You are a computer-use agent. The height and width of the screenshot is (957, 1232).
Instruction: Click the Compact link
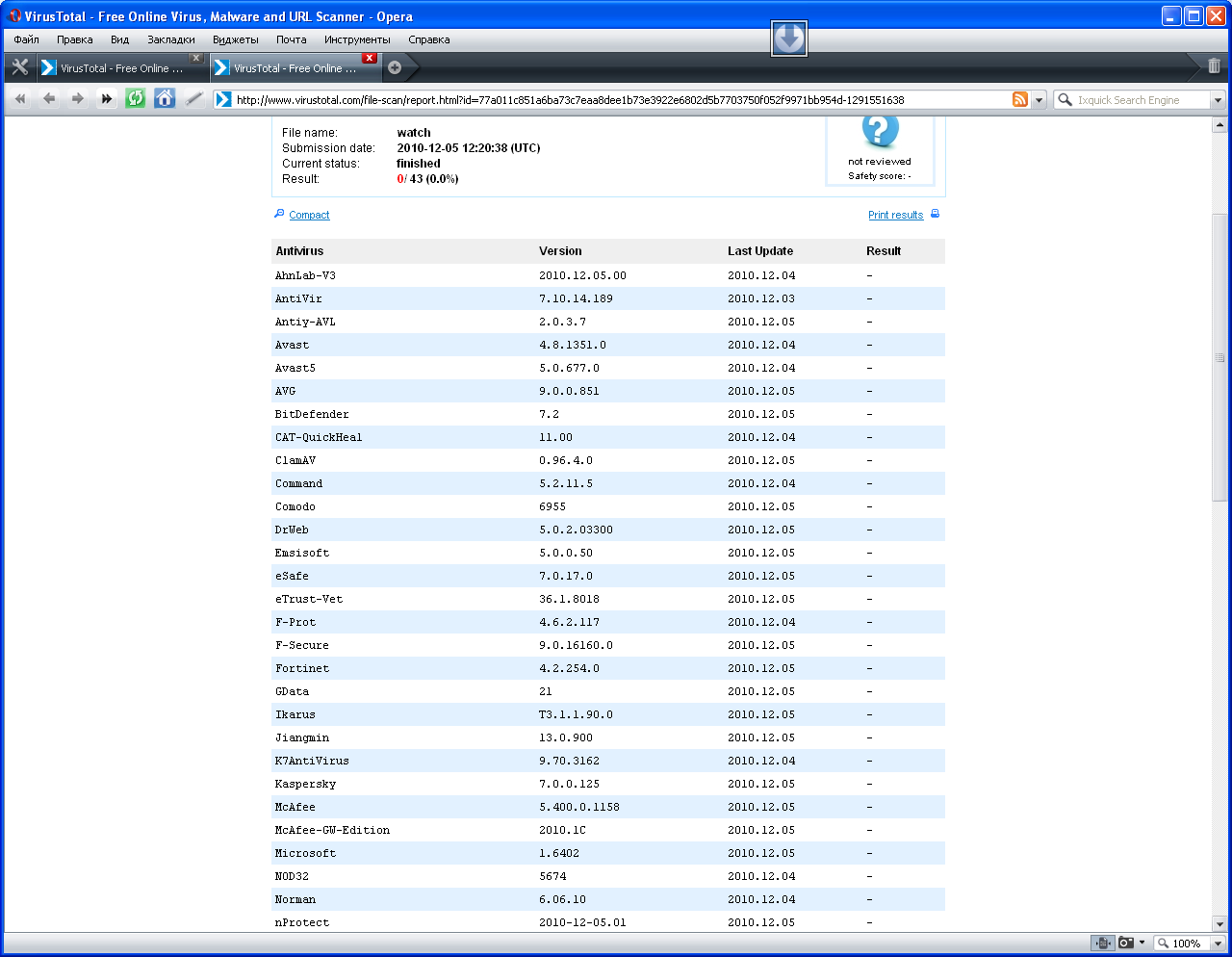click(309, 215)
